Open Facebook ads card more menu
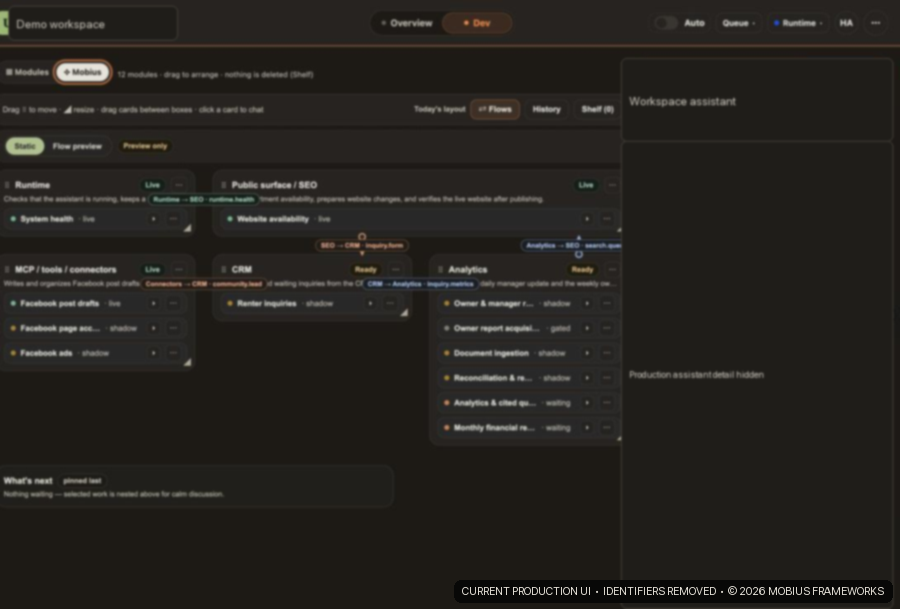 (173, 353)
